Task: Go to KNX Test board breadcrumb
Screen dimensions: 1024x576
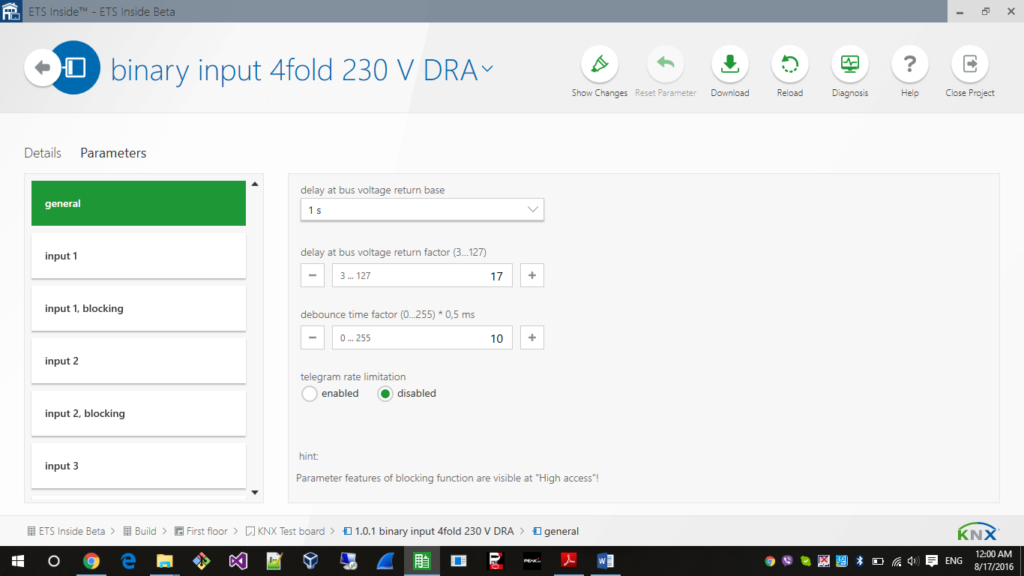Action: tap(285, 531)
